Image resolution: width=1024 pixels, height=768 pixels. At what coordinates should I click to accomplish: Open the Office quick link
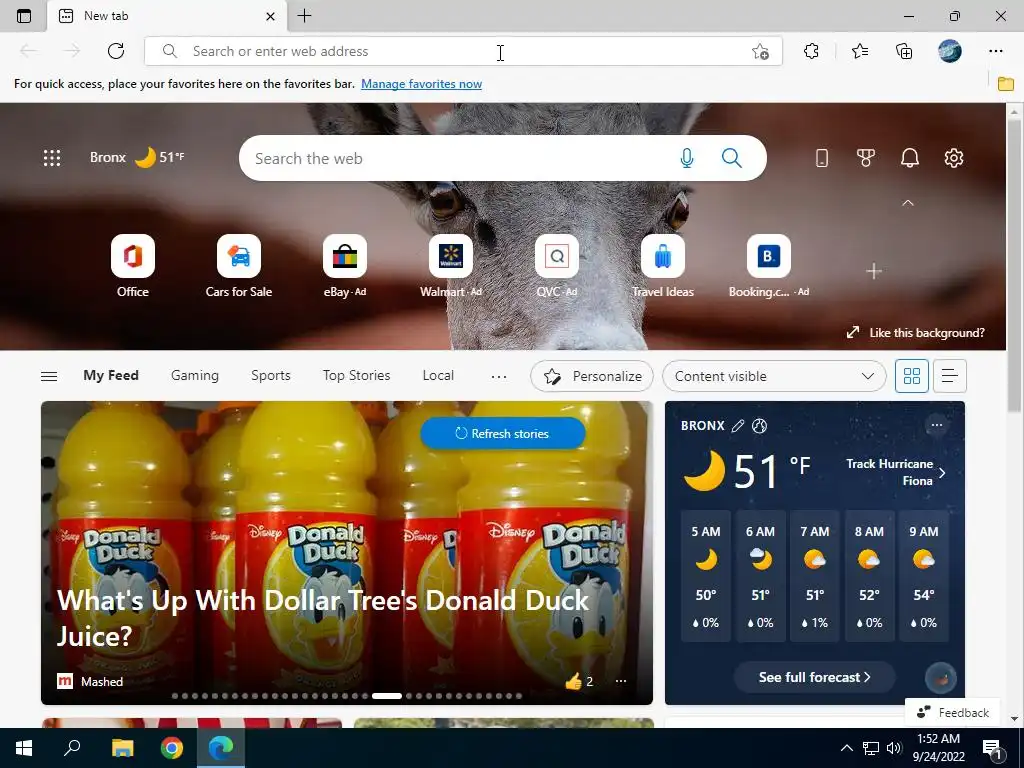pyautogui.click(x=133, y=266)
